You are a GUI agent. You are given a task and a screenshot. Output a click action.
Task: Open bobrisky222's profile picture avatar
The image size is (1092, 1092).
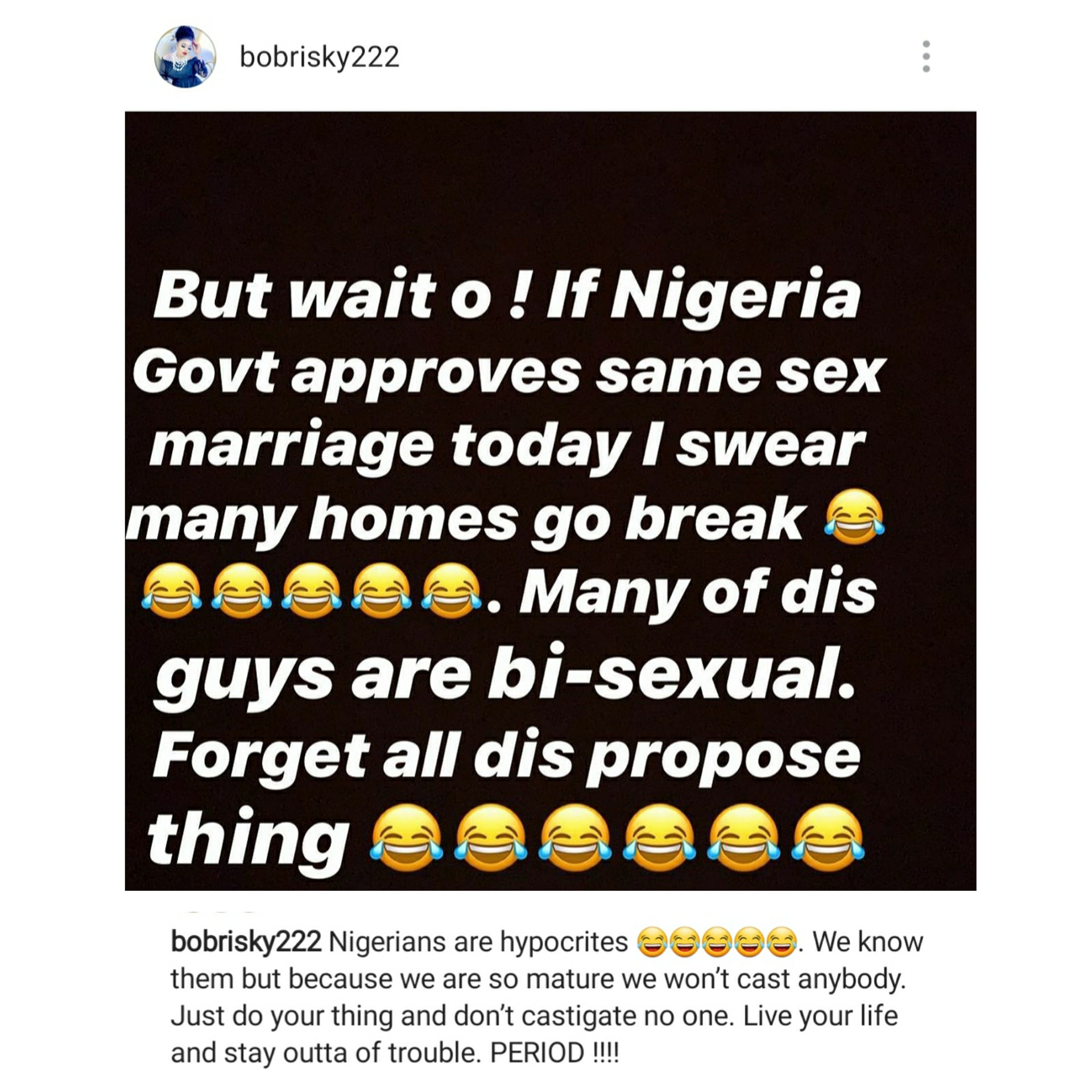[185, 57]
